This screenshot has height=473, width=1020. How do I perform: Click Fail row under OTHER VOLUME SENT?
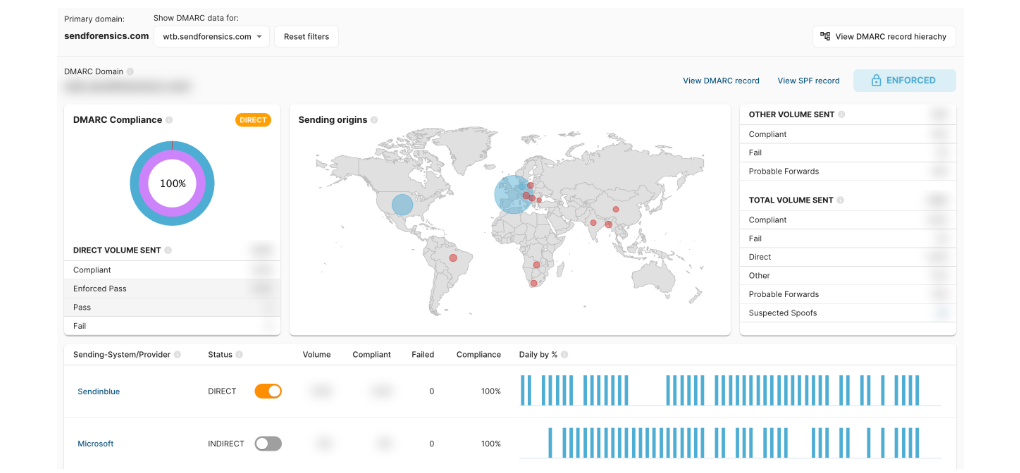pyautogui.click(x=848, y=152)
